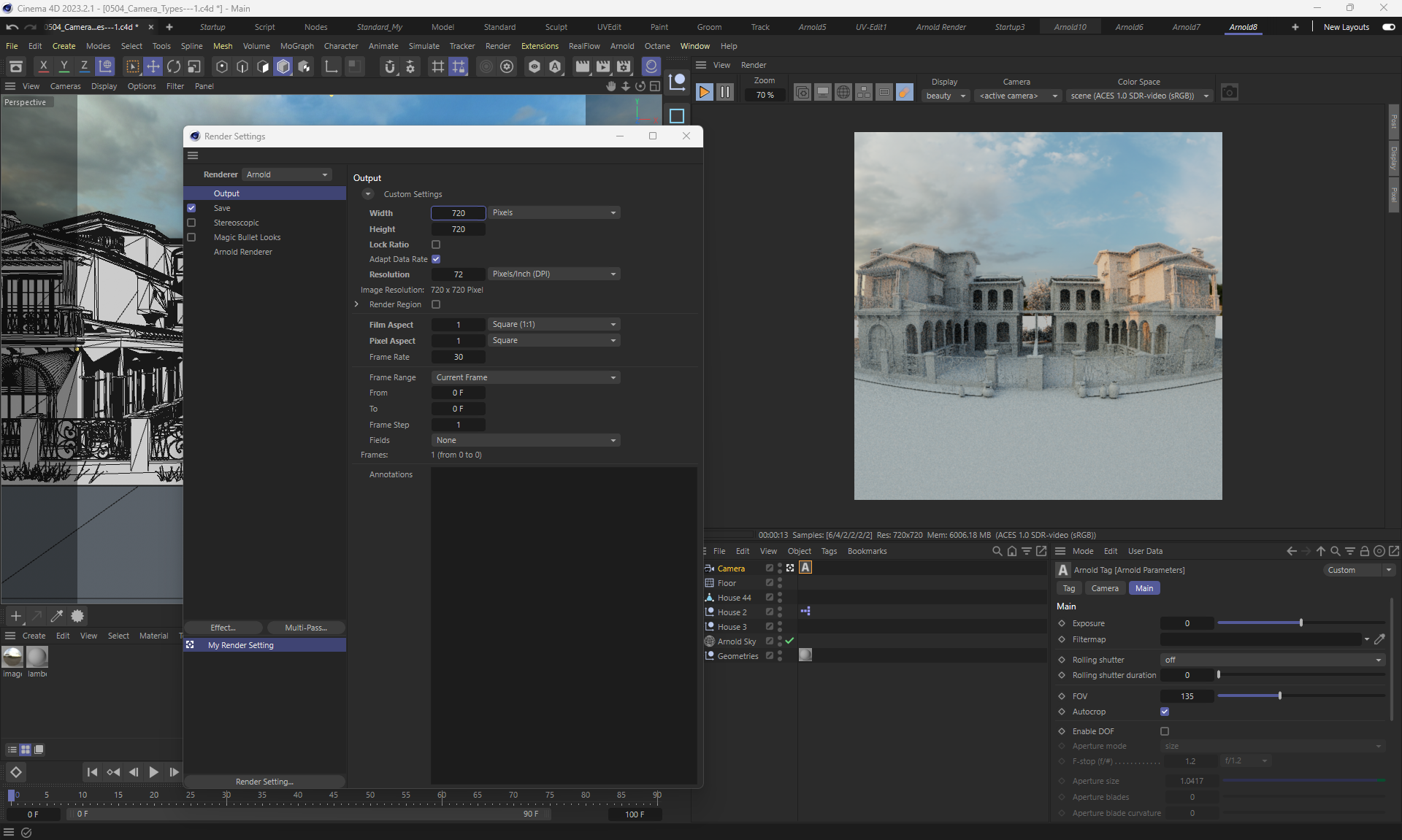The image size is (1402, 840).
Task: Pause the Arnold IPR render
Action: tap(724, 93)
